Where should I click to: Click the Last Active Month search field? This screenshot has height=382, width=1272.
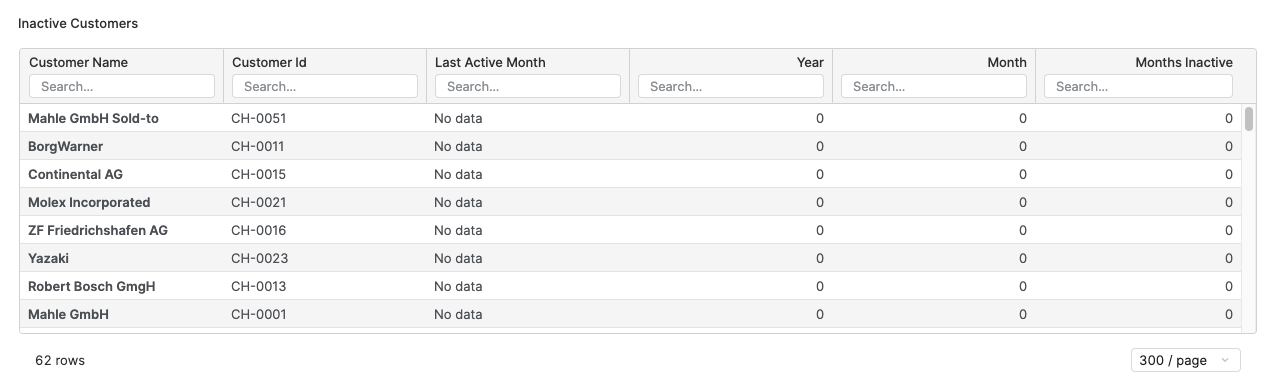pyautogui.click(x=528, y=86)
